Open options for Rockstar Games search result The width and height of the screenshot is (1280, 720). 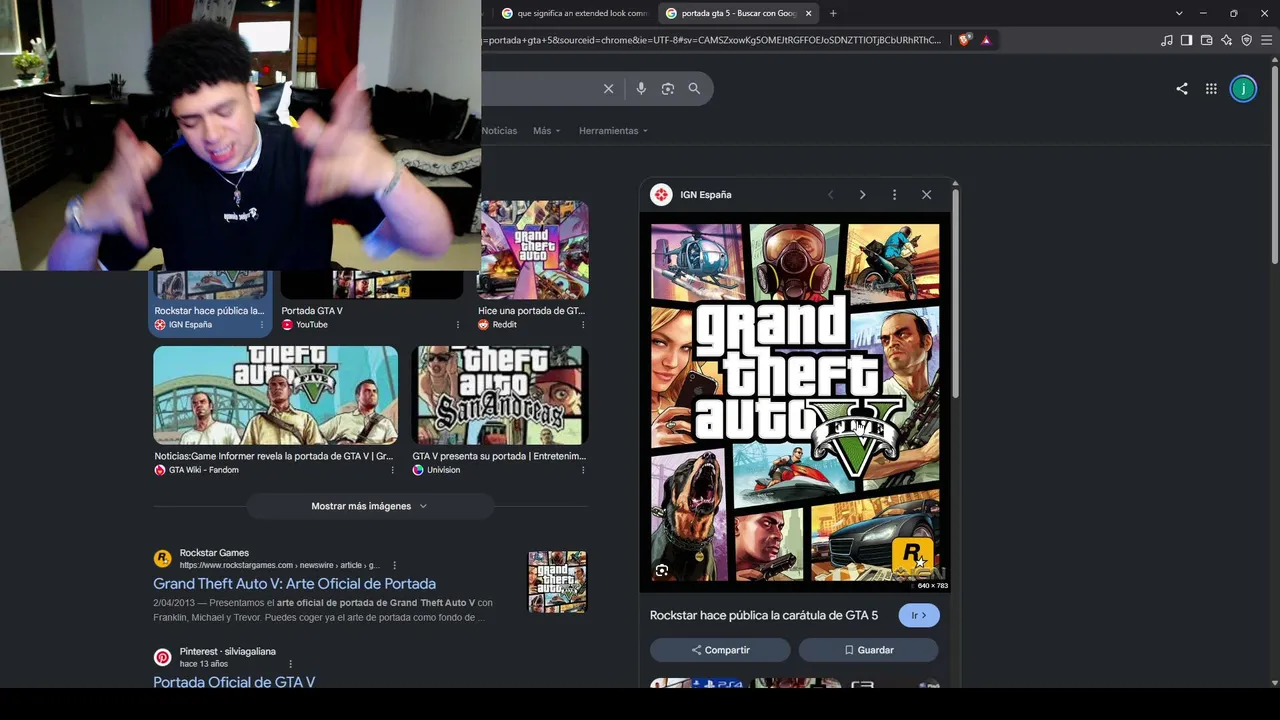tap(394, 565)
